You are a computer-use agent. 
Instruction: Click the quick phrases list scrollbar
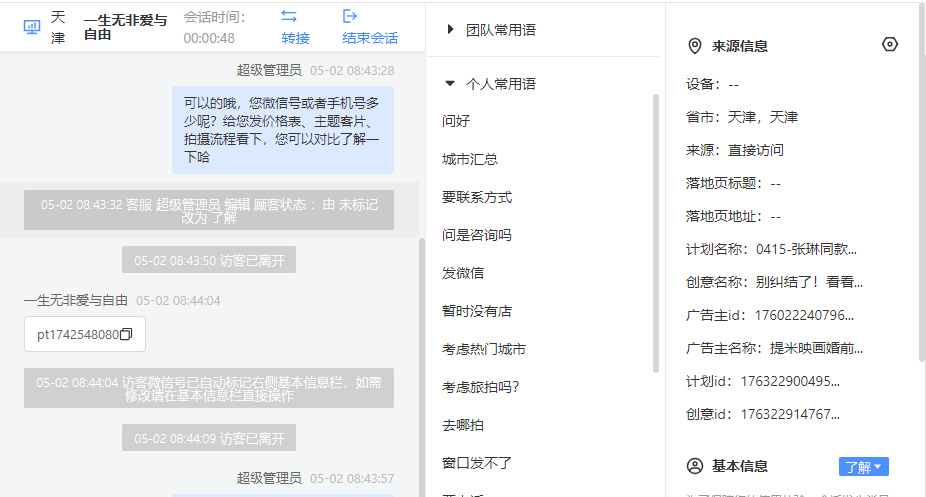click(656, 233)
